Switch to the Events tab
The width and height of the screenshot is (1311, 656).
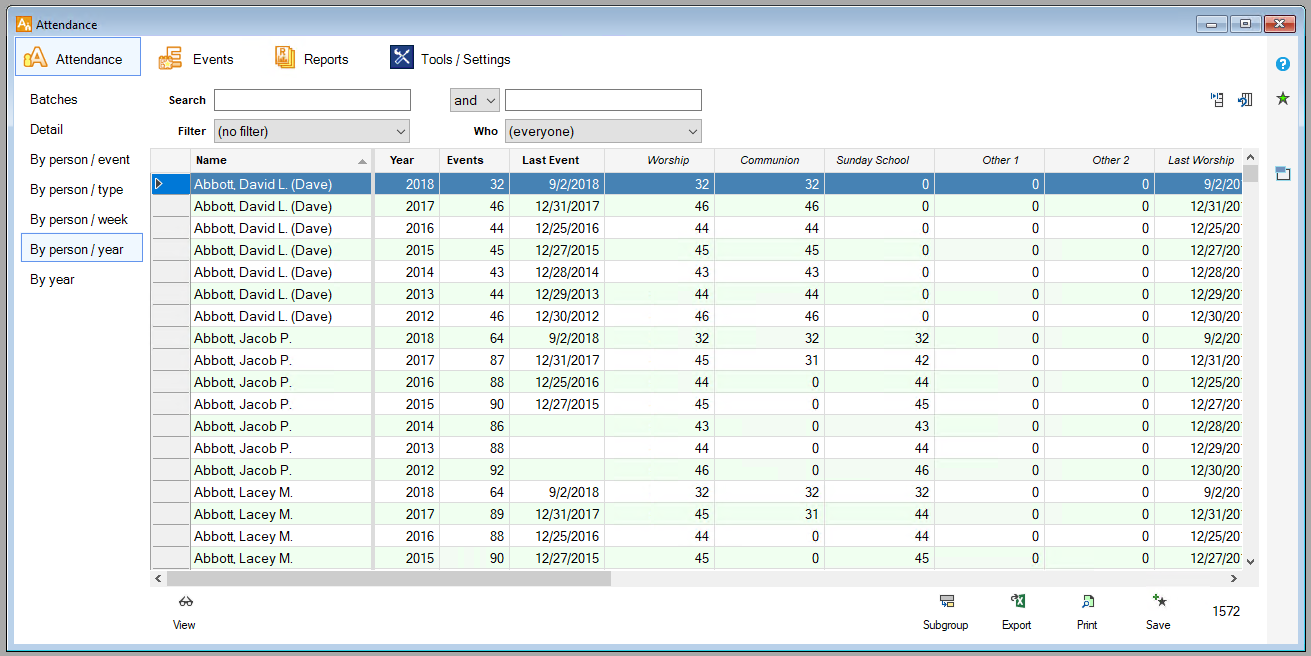click(197, 59)
